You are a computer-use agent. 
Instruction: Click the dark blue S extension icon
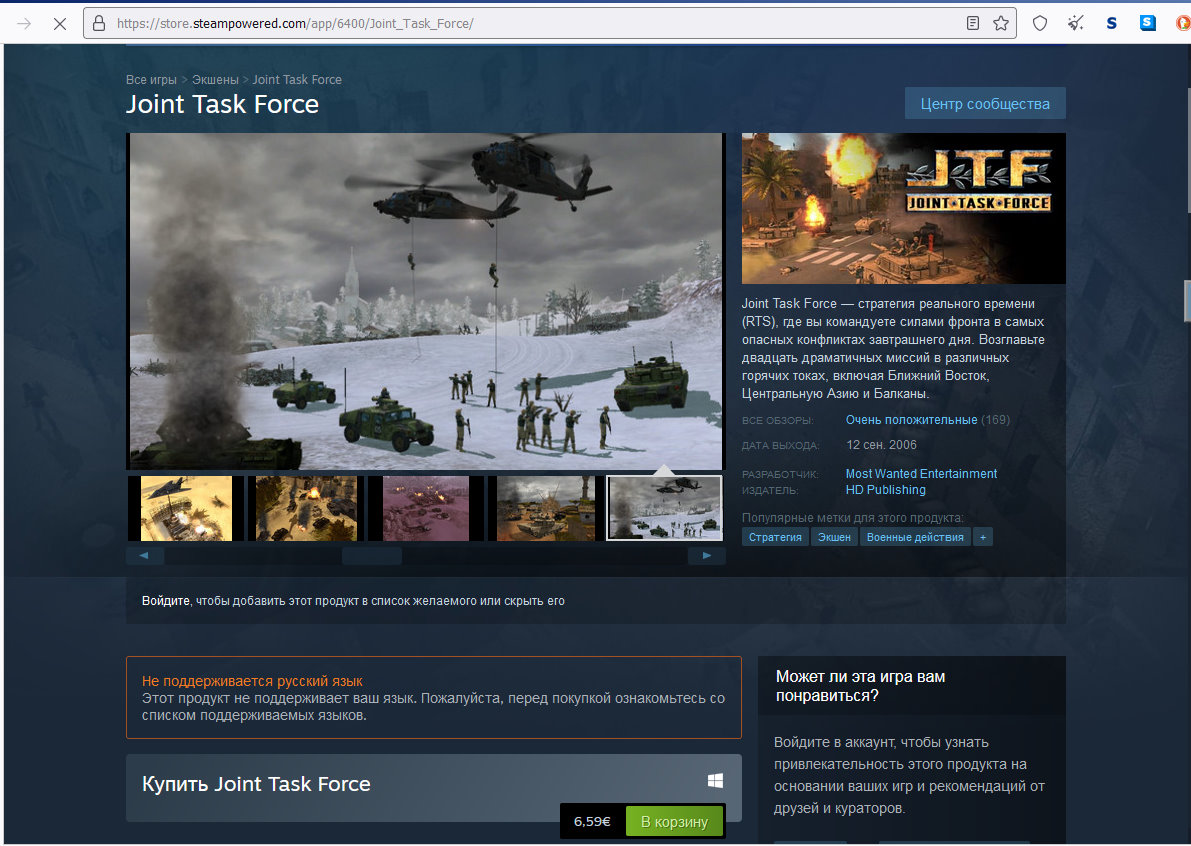pyautogui.click(x=1111, y=24)
